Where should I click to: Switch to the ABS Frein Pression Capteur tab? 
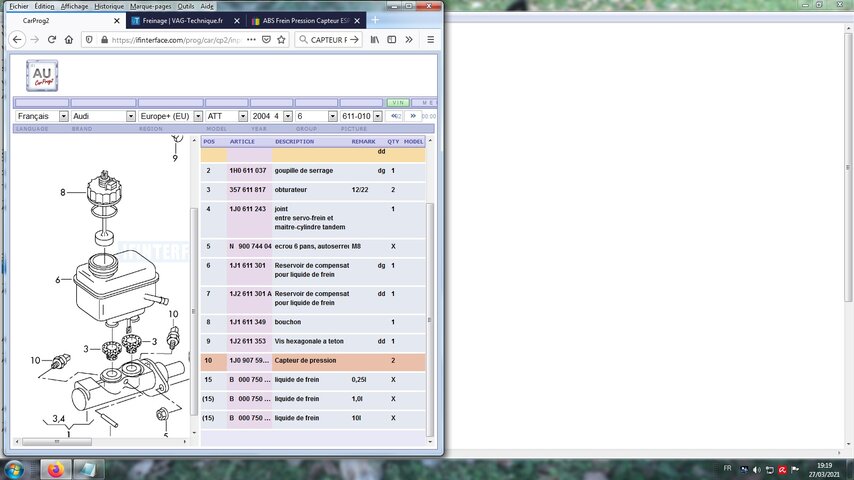point(306,21)
